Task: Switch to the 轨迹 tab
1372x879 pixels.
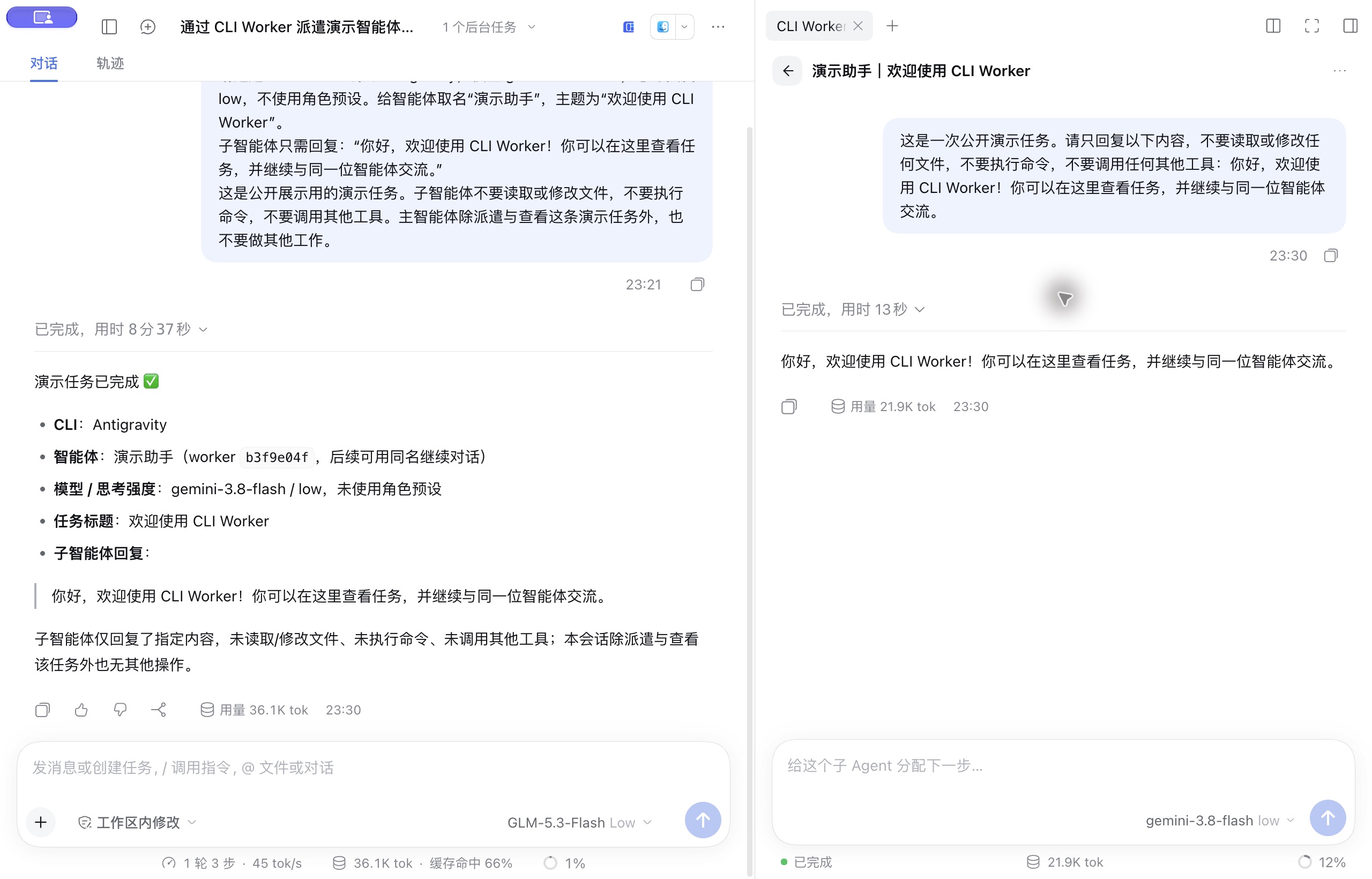Action: pos(110,63)
